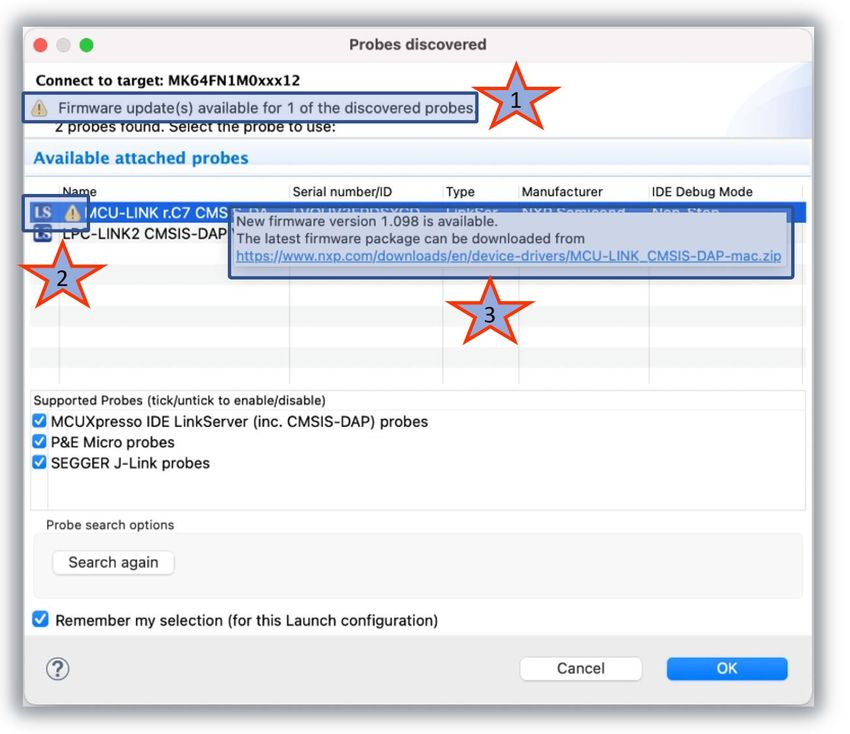Click the Serial number/ID column header
This screenshot has height=734, width=850.
[342, 191]
